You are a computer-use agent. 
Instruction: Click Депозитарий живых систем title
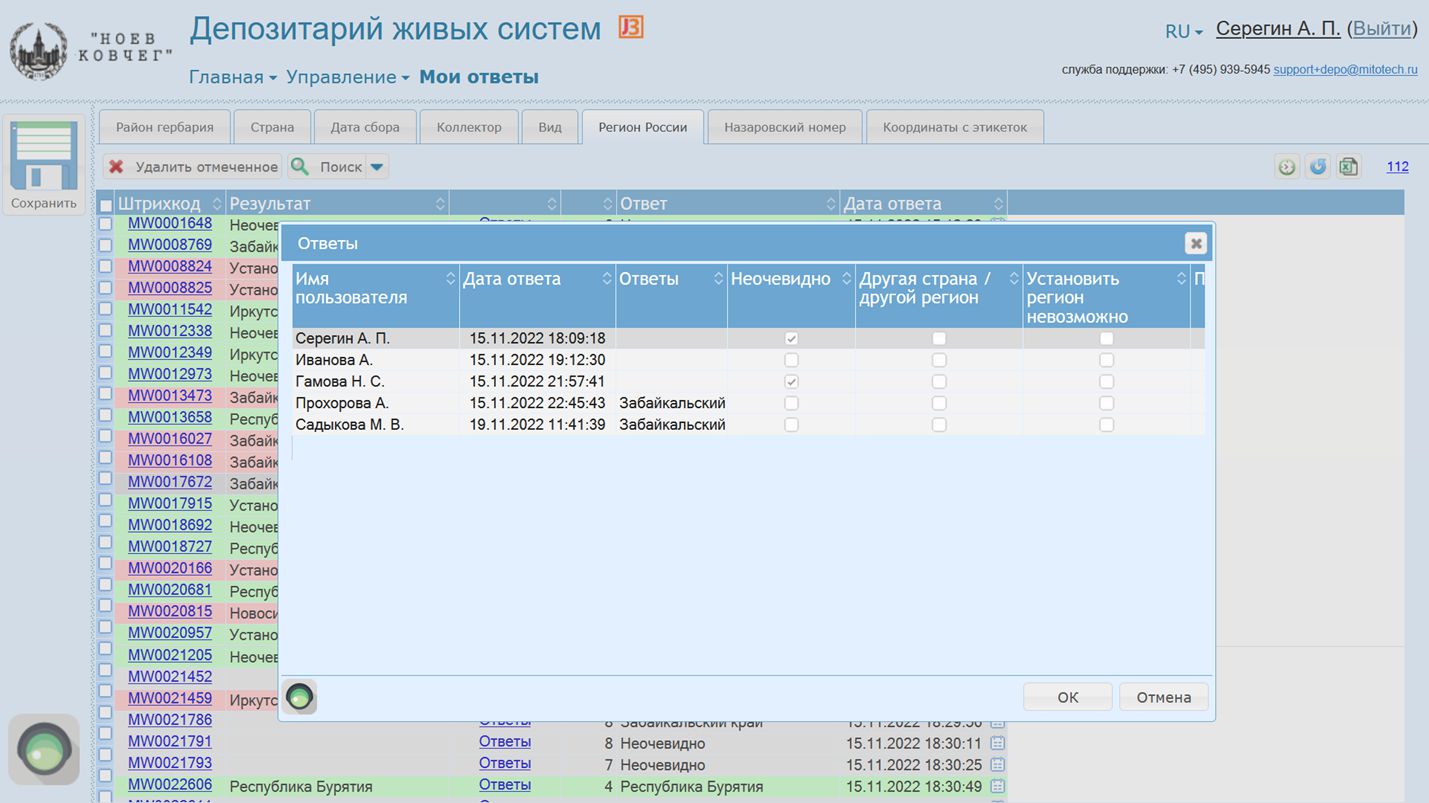[x=395, y=29]
